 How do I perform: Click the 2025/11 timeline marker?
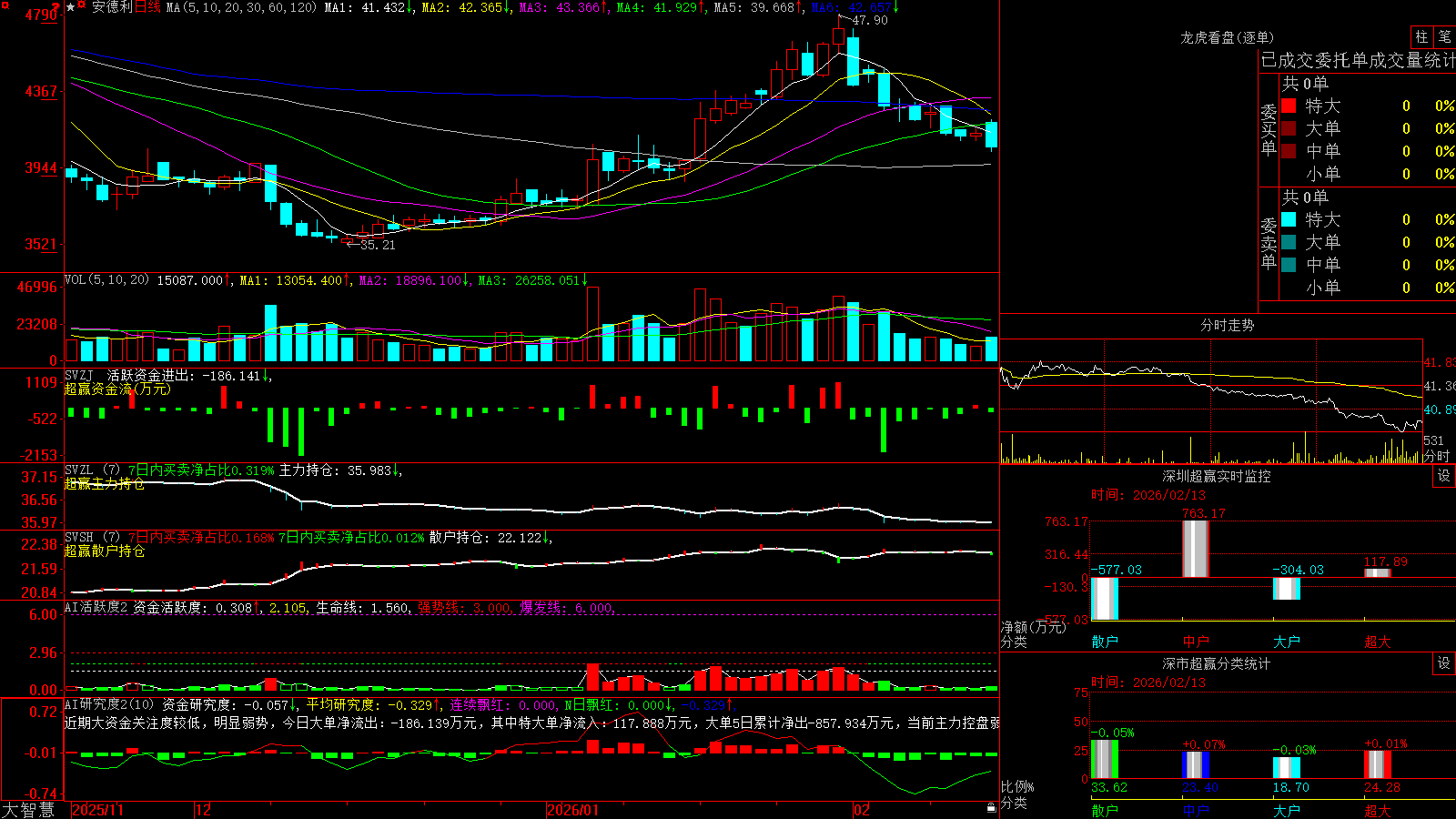click(97, 810)
